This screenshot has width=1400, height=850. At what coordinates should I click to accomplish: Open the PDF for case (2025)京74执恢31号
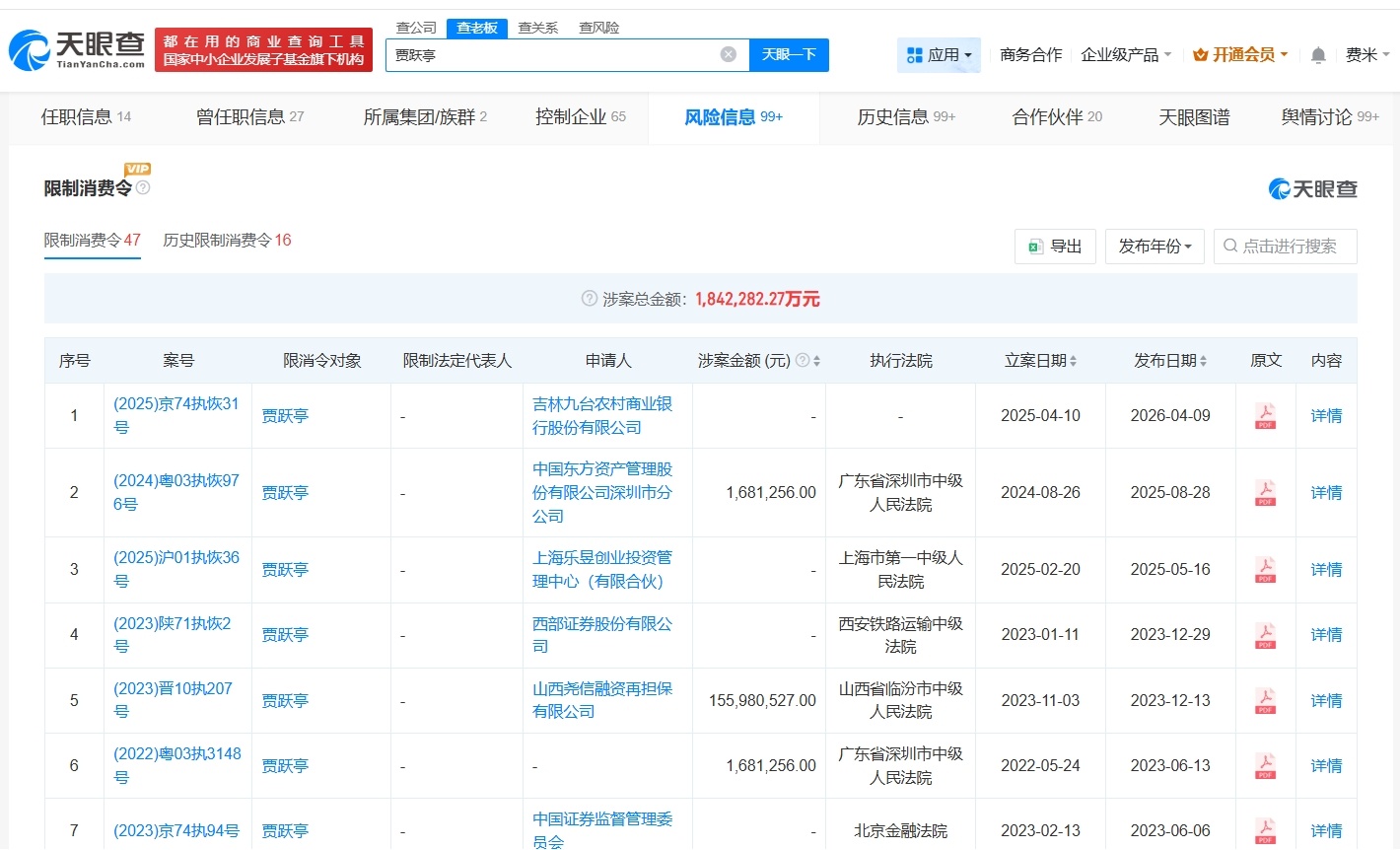1265,416
